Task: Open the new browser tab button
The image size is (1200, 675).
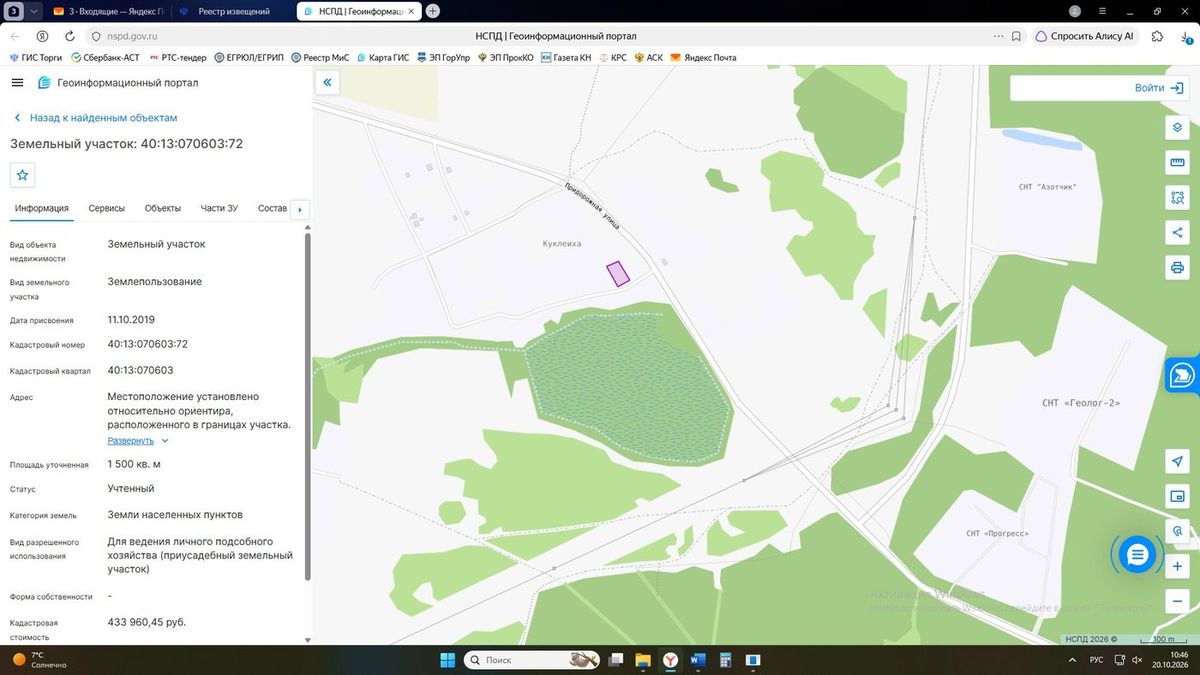Action: point(432,11)
